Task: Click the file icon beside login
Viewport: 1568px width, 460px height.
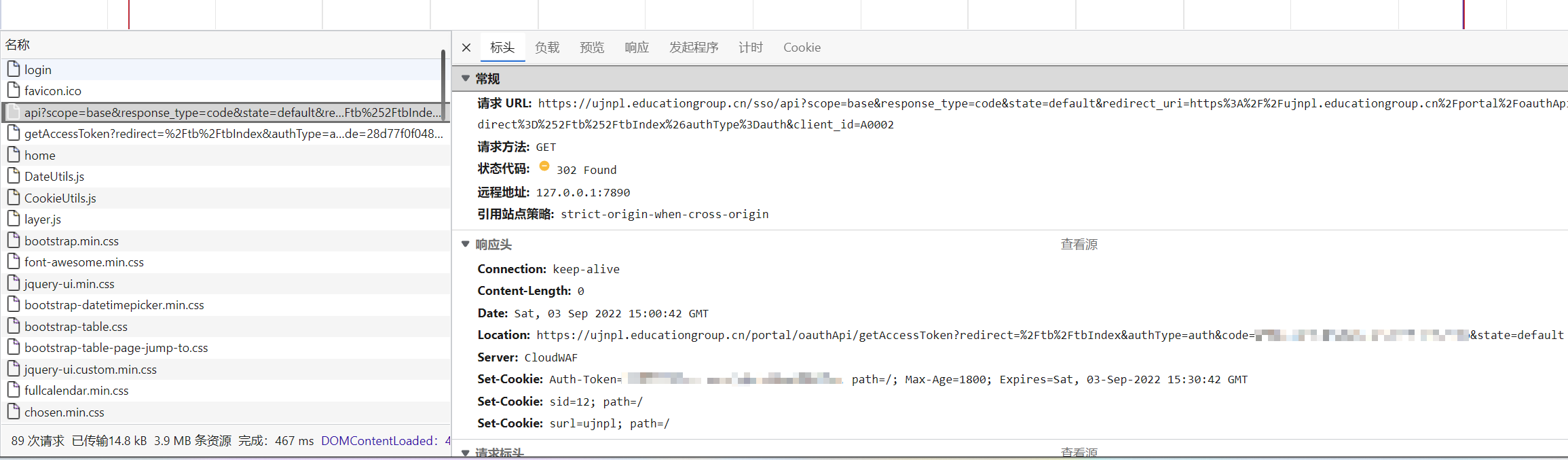Action: 14,69
